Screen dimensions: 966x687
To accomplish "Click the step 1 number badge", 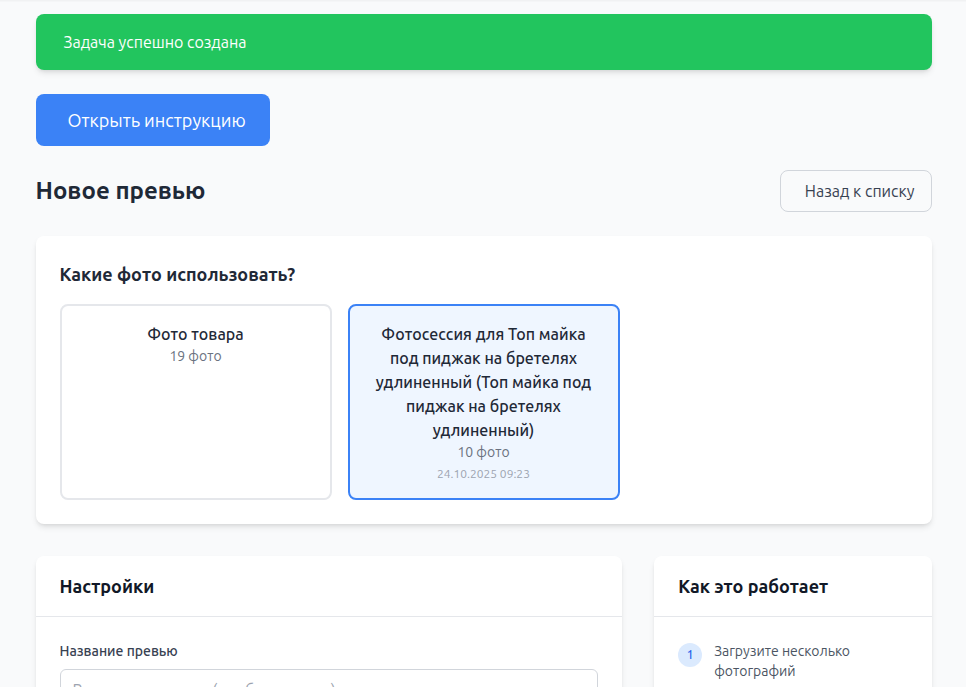I will 689,655.
